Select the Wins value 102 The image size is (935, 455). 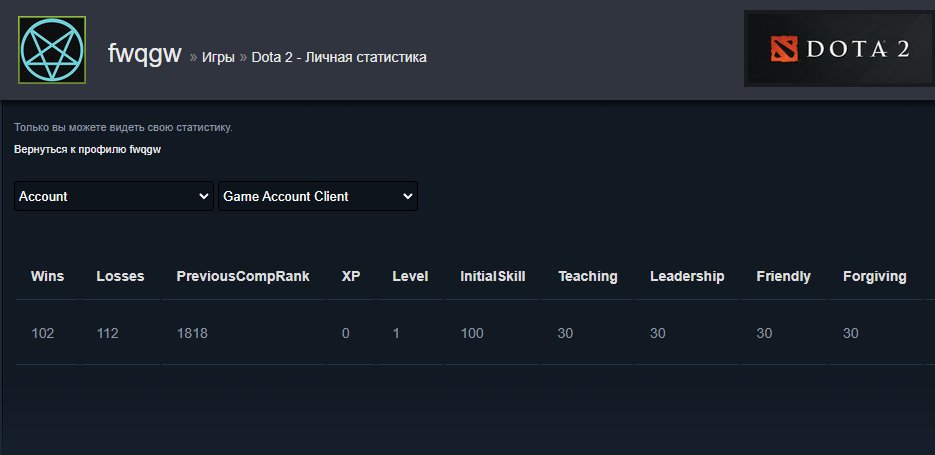(x=42, y=333)
